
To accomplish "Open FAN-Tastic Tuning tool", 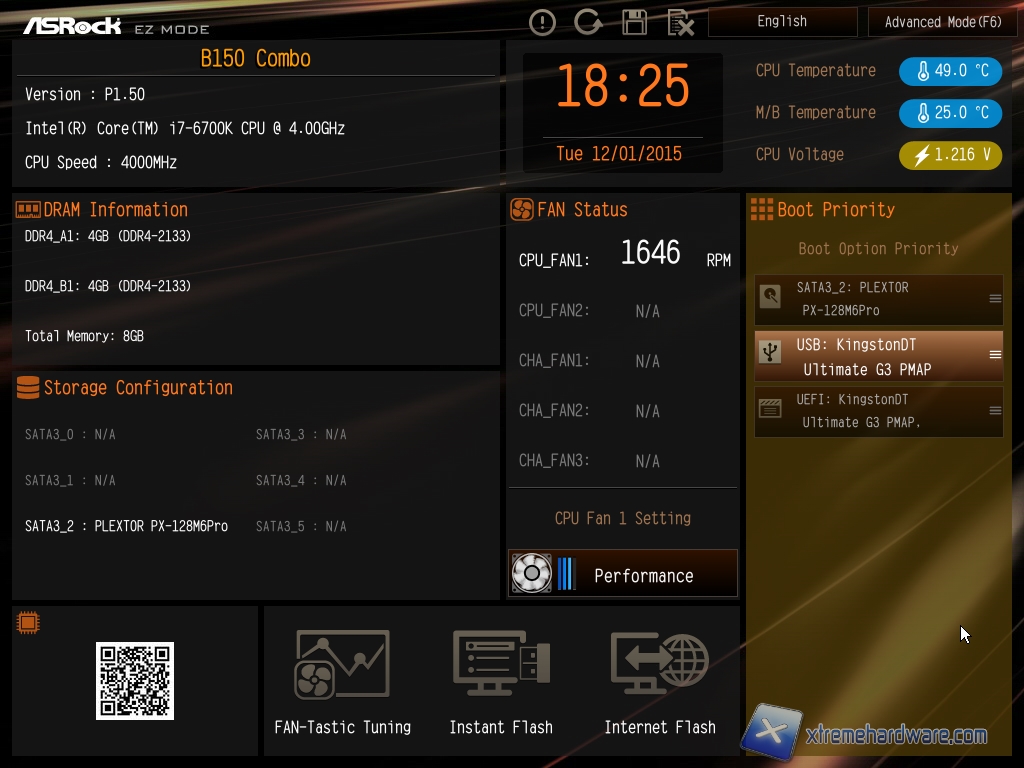I will coord(342,682).
